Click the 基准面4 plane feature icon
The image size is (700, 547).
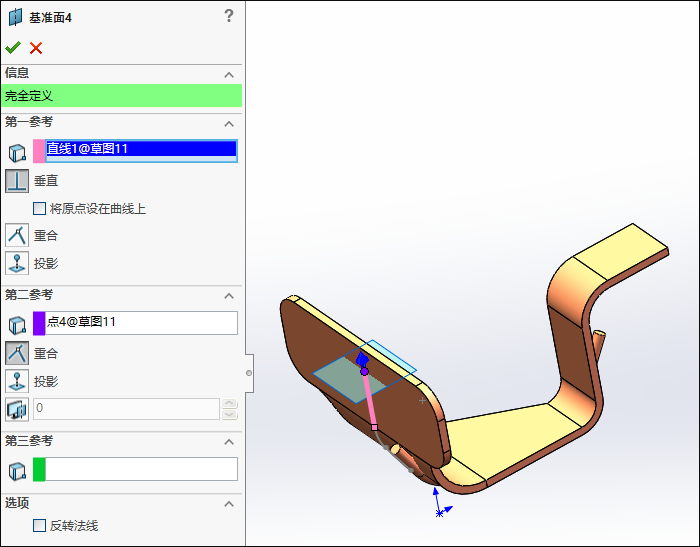tap(15, 17)
